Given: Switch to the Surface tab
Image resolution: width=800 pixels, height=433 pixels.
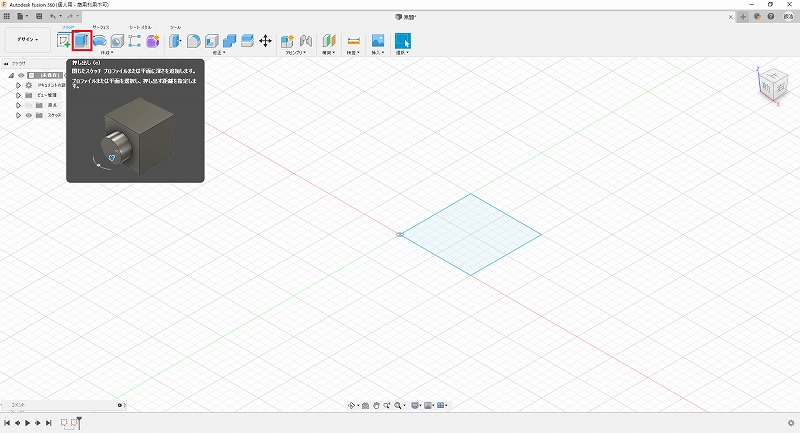Looking at the screenshot, I should [101, 28].
